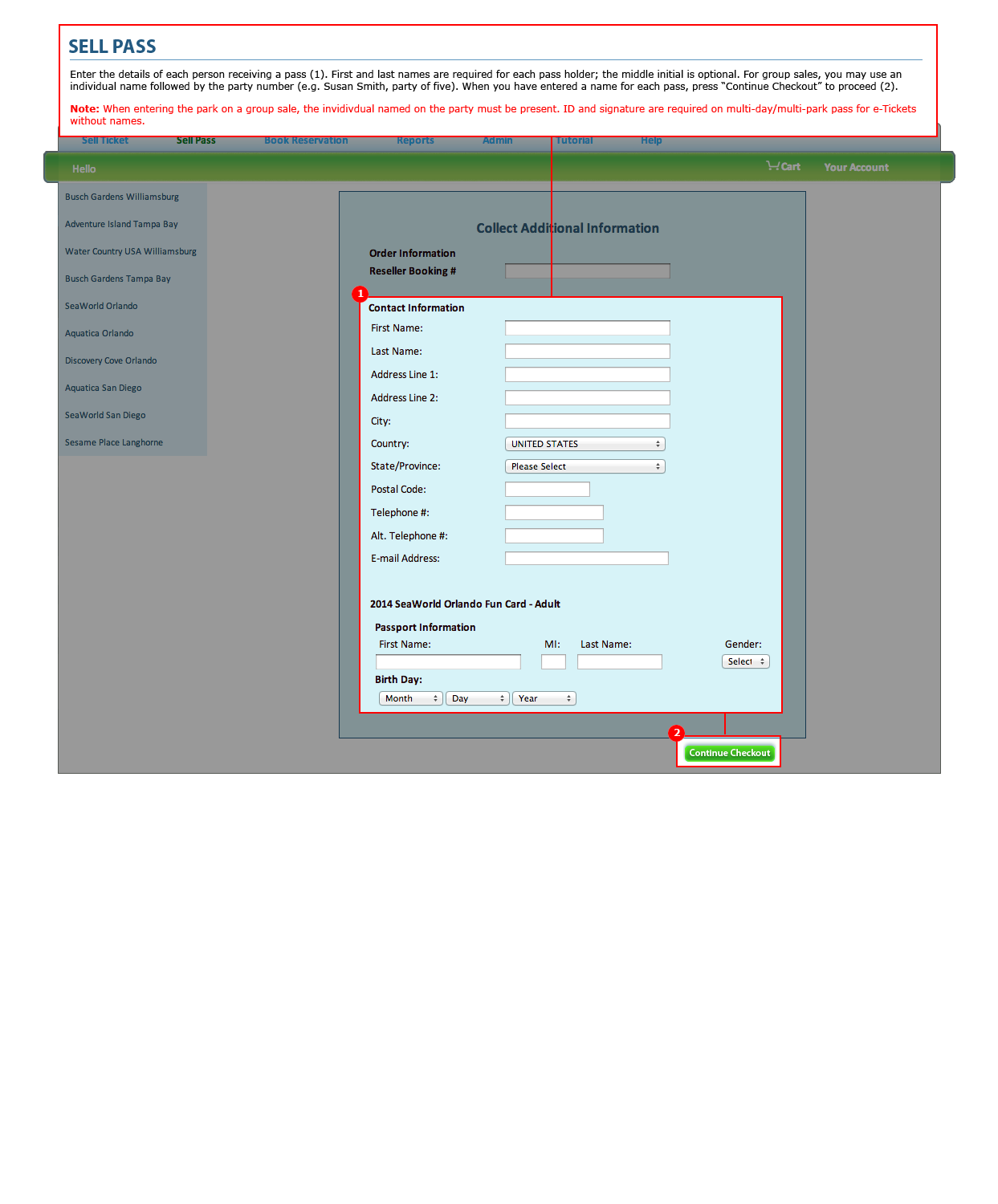Choose a birth Month from dropdown
This screenshot has width=998, height=1204.
click(411, 698)
